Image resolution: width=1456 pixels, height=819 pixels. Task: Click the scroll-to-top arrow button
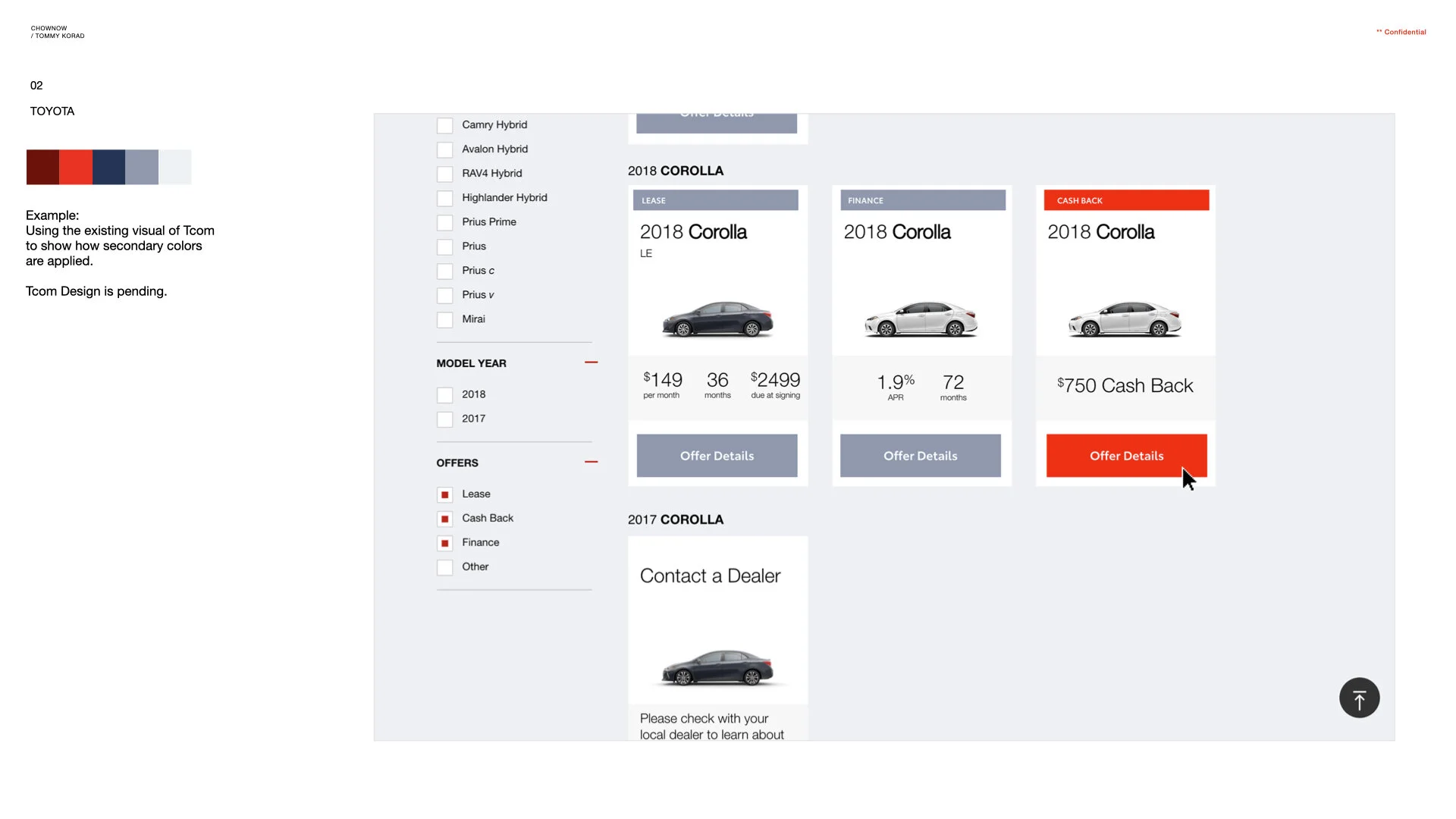(x=1359, y=698)
